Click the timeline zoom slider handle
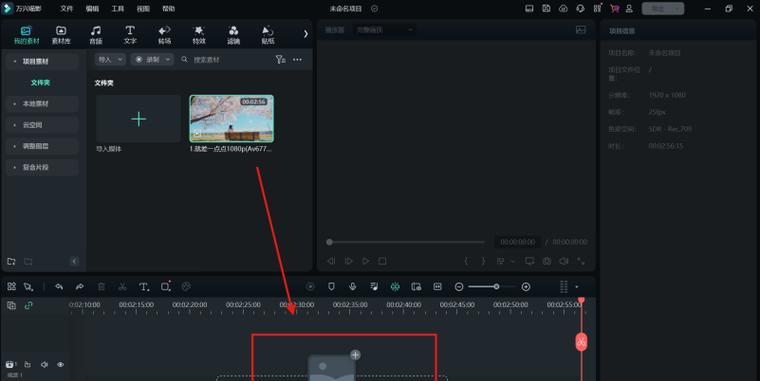760x381 pixels. [496, 287]
